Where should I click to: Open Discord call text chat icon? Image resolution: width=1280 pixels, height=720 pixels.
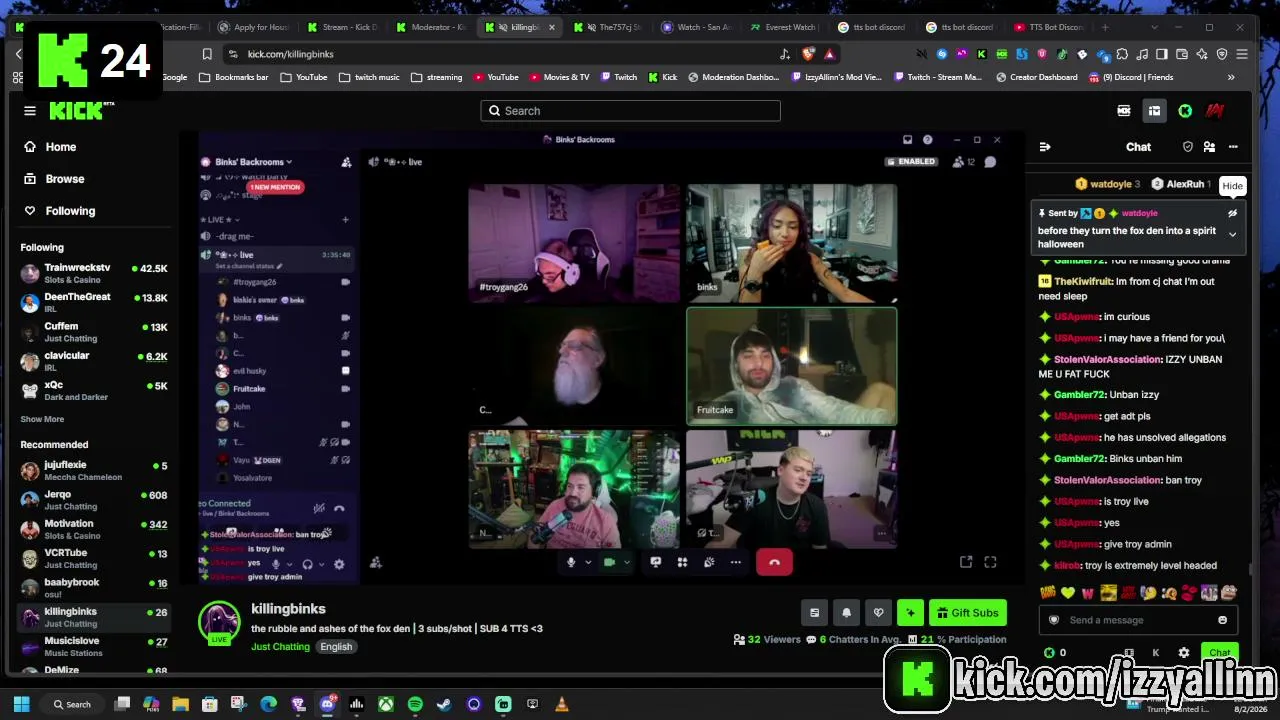click(990, 162)
